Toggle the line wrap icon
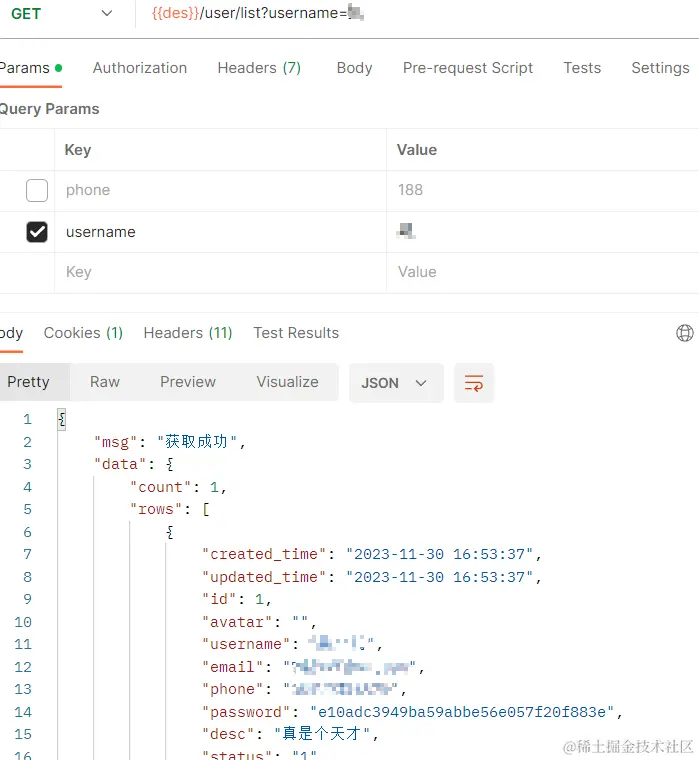 coord(474,383)
